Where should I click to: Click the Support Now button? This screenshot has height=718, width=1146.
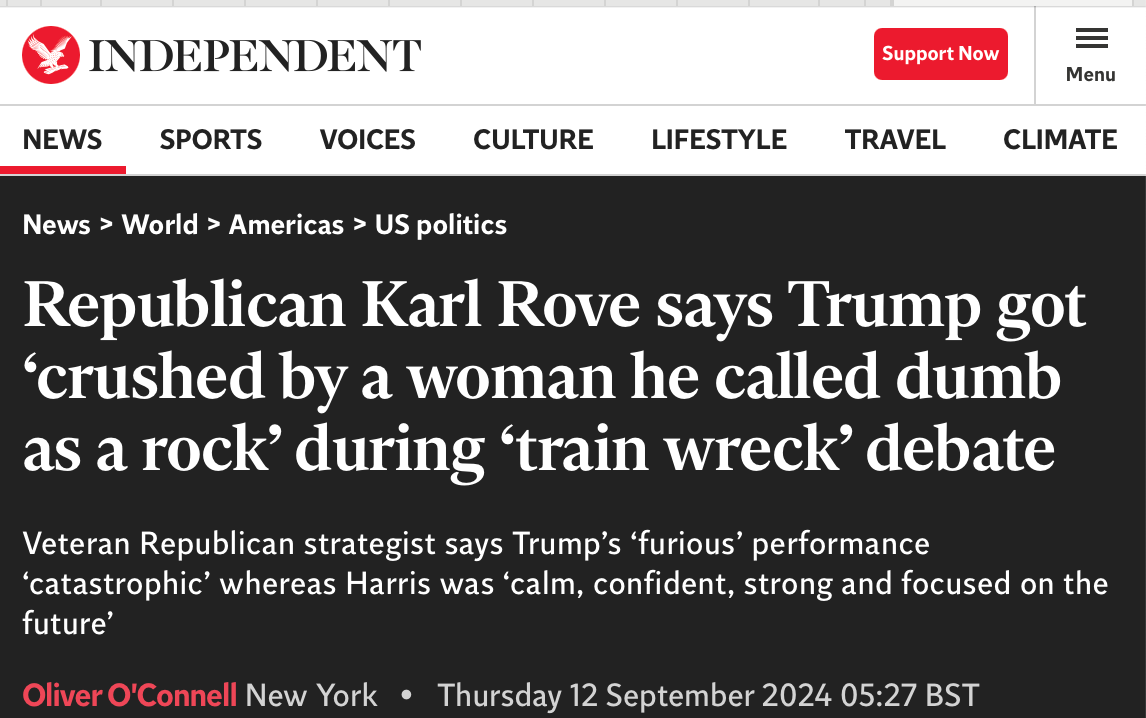coord(941,54)
